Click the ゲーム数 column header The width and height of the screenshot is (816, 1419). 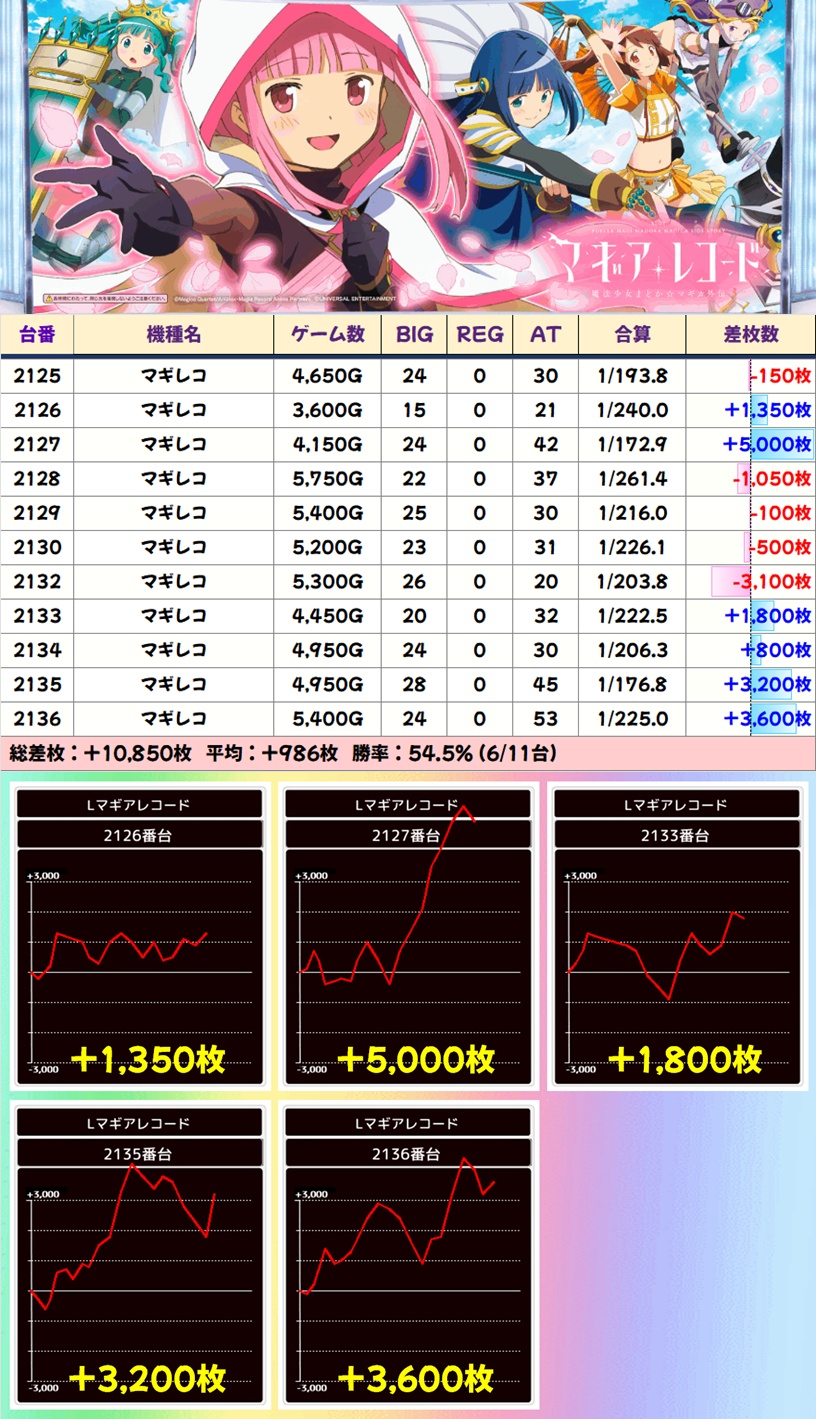327,335
